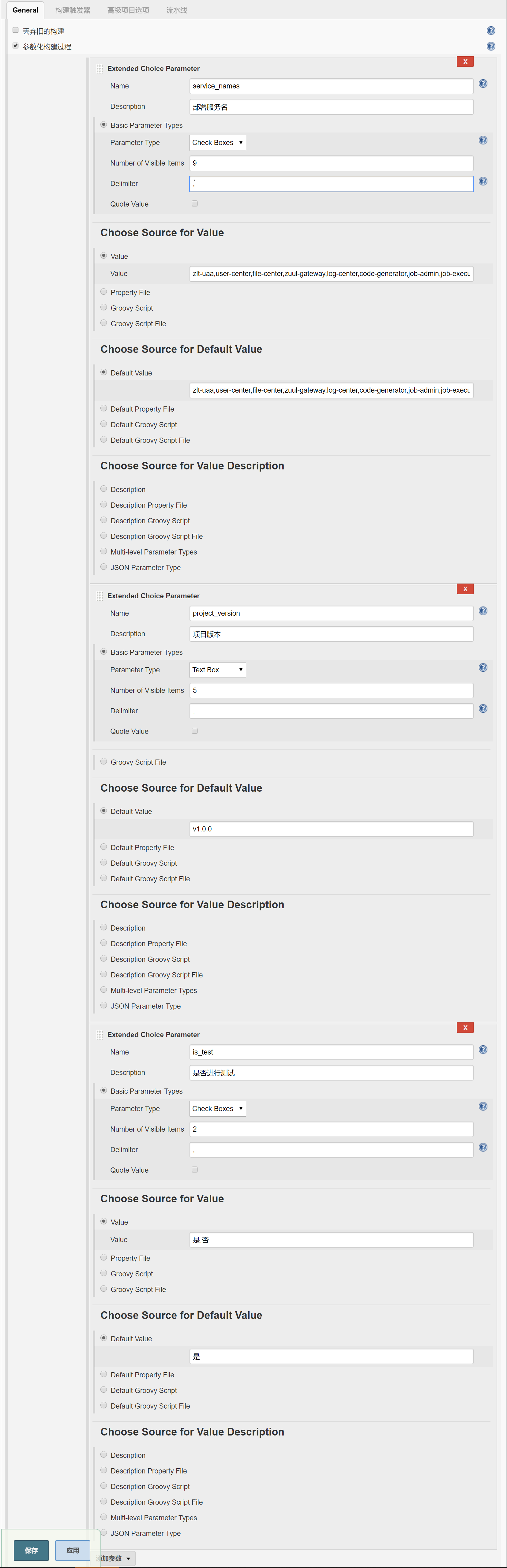Toggle Quote Value checkbox for project_version

point(195,730)
